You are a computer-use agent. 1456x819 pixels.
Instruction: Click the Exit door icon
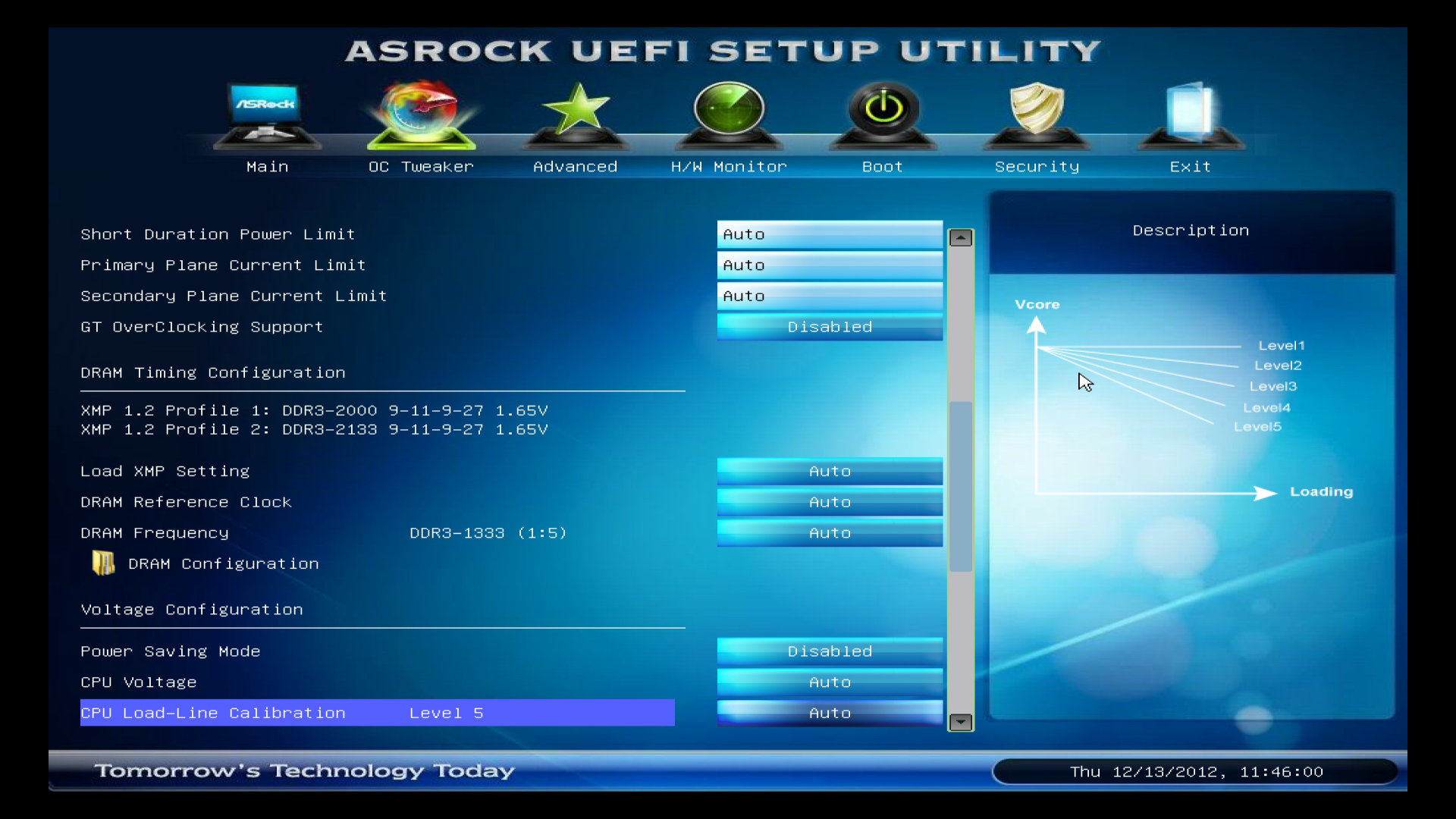[x=1190, y=114]
